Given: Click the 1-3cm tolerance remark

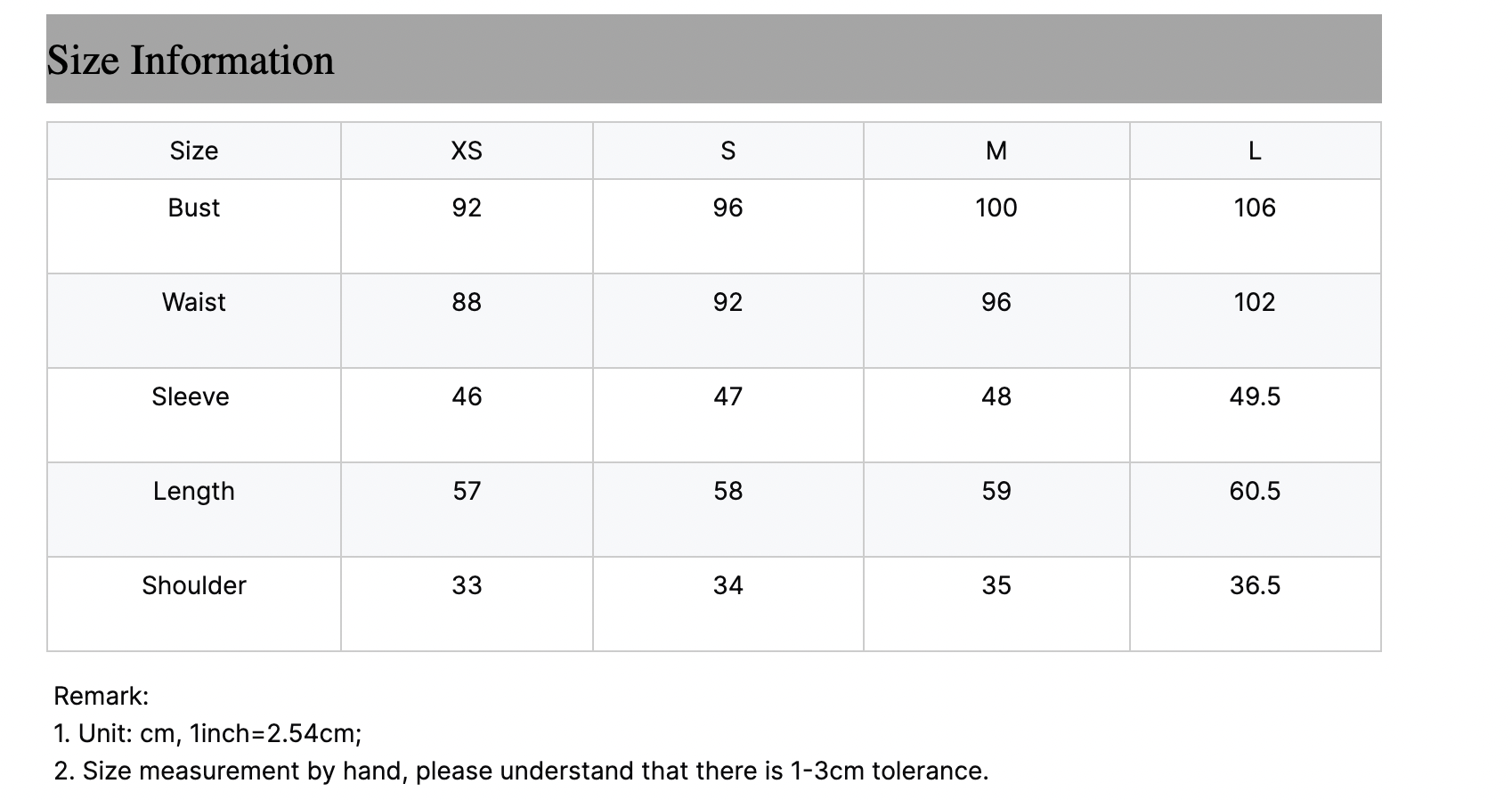Looking at the screenshot, I should 521,771.
